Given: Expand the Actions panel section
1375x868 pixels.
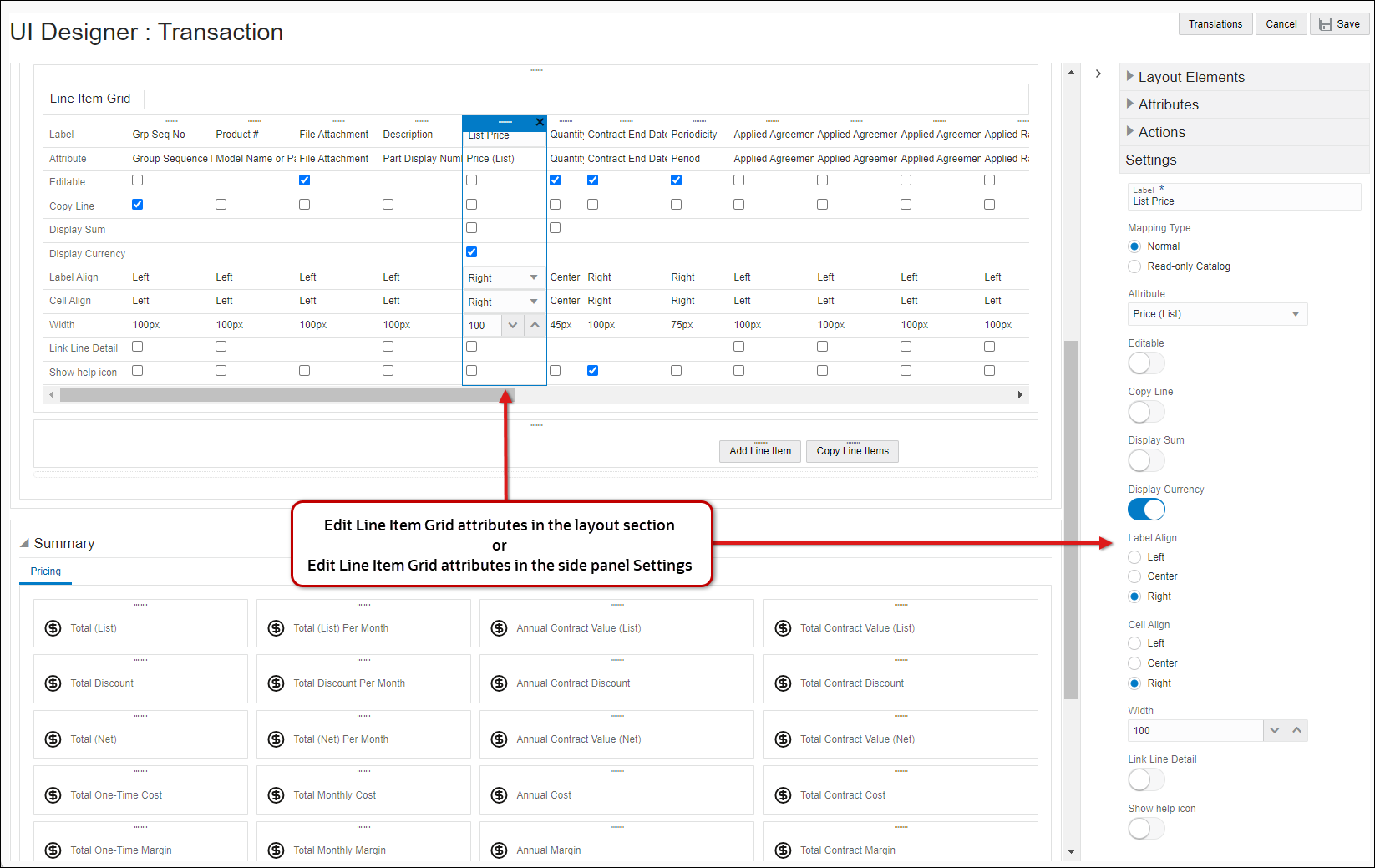Looking at the screenshot, I should [x=1161, y=132].
